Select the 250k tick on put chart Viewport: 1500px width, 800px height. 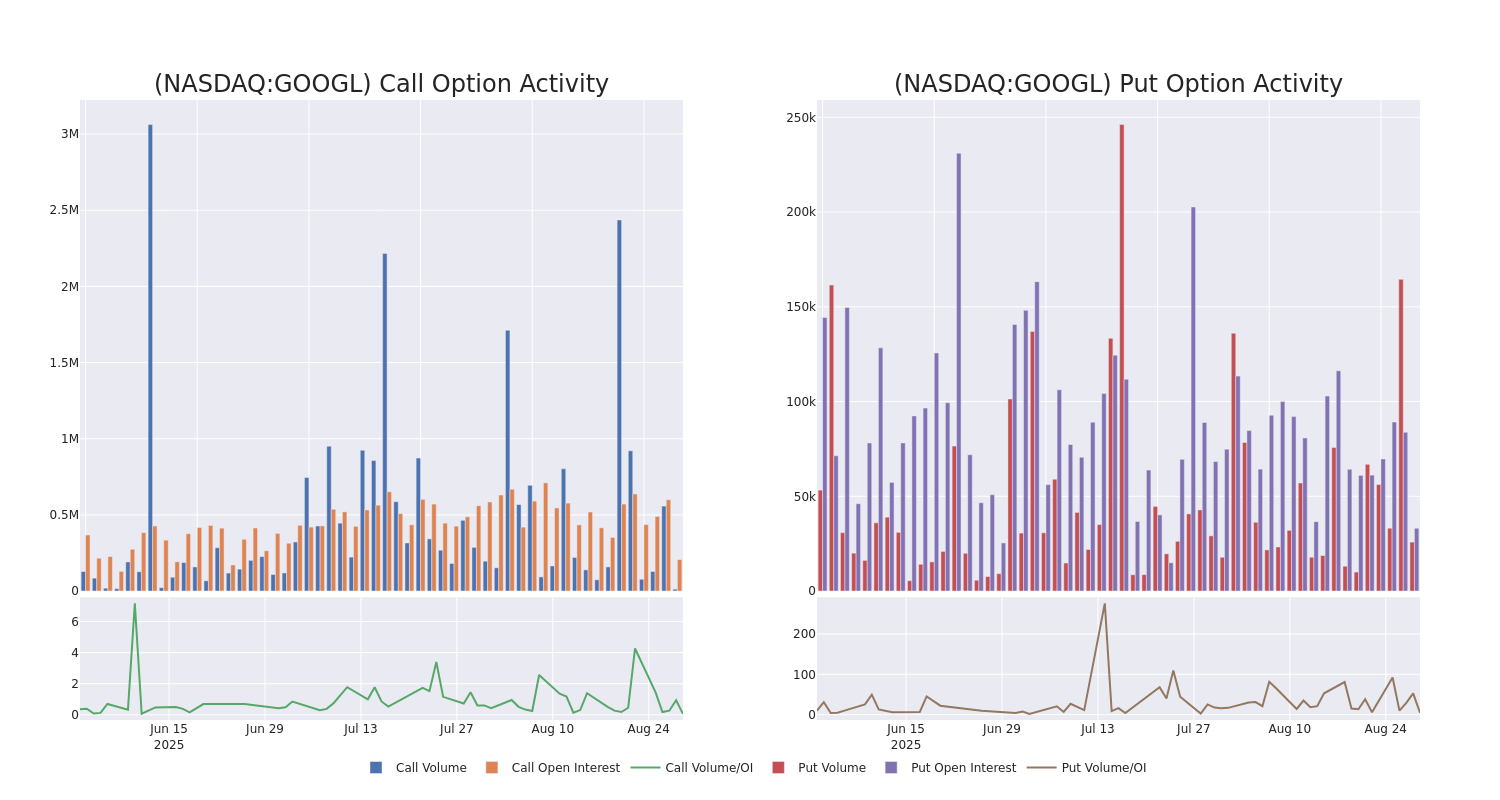pyautogui.click(x=800, y=118)
